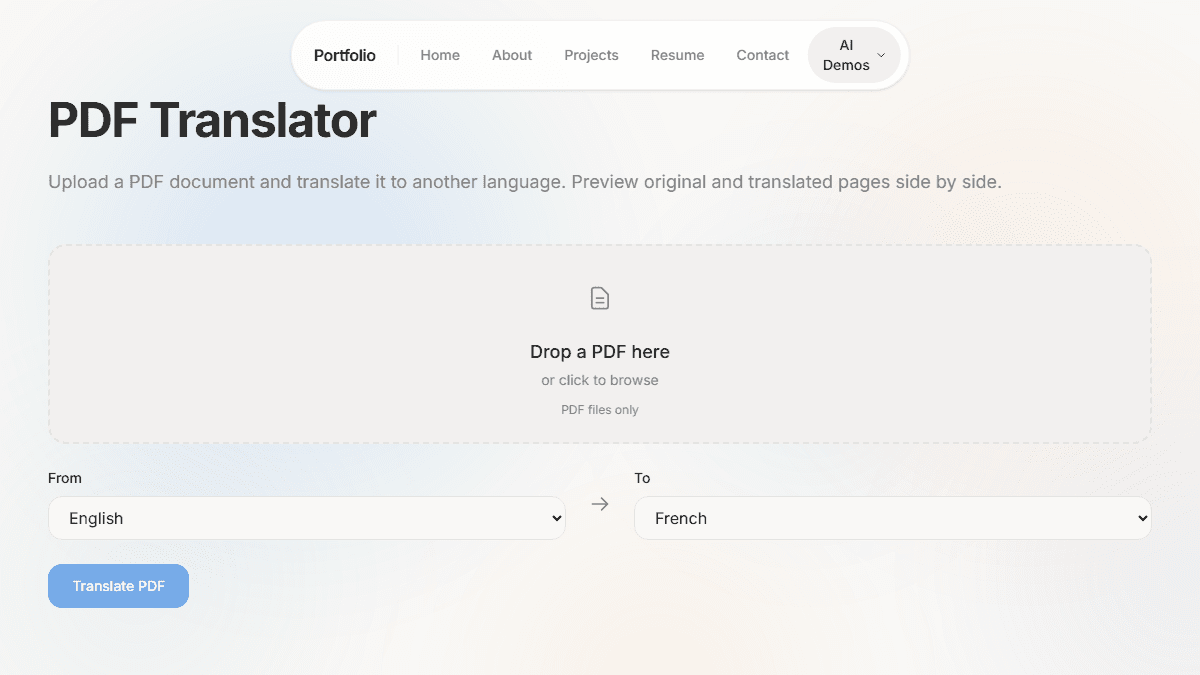The image size is (1200, 675).
Task: Navigate to the About section
Action: tap(512, 55)
